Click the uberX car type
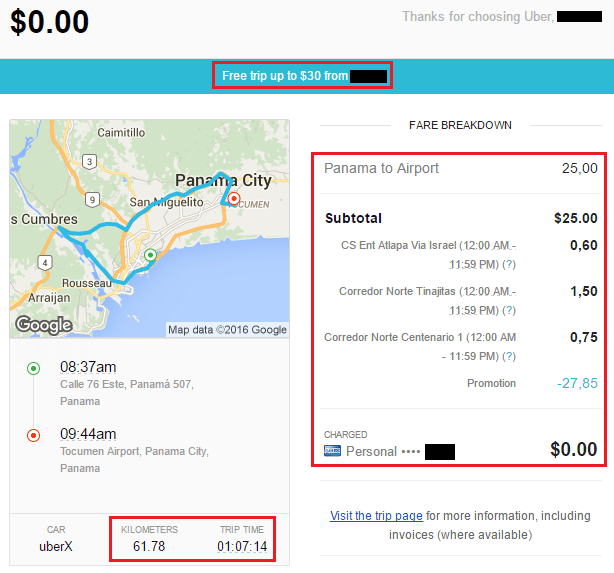The width and height of the screenshot is (614, 573). coord(56,546)
